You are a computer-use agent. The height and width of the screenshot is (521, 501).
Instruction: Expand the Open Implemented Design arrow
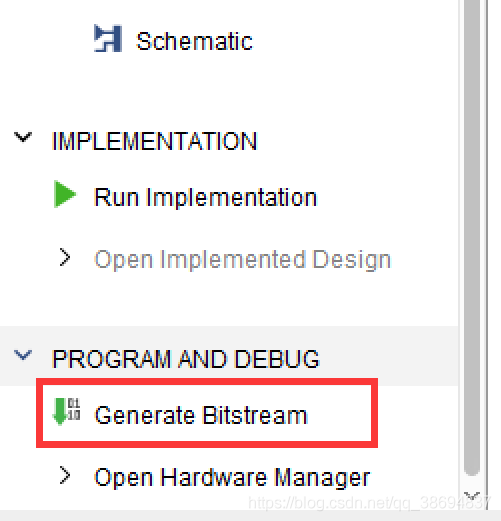pyautogui.click(x=65, y=257)
